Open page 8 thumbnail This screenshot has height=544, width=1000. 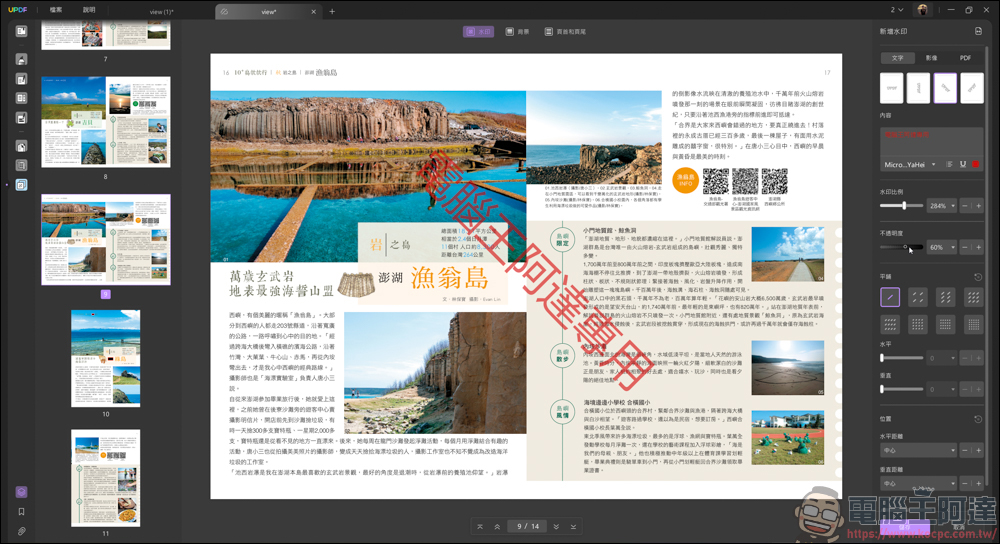click(x=106, y=122)
